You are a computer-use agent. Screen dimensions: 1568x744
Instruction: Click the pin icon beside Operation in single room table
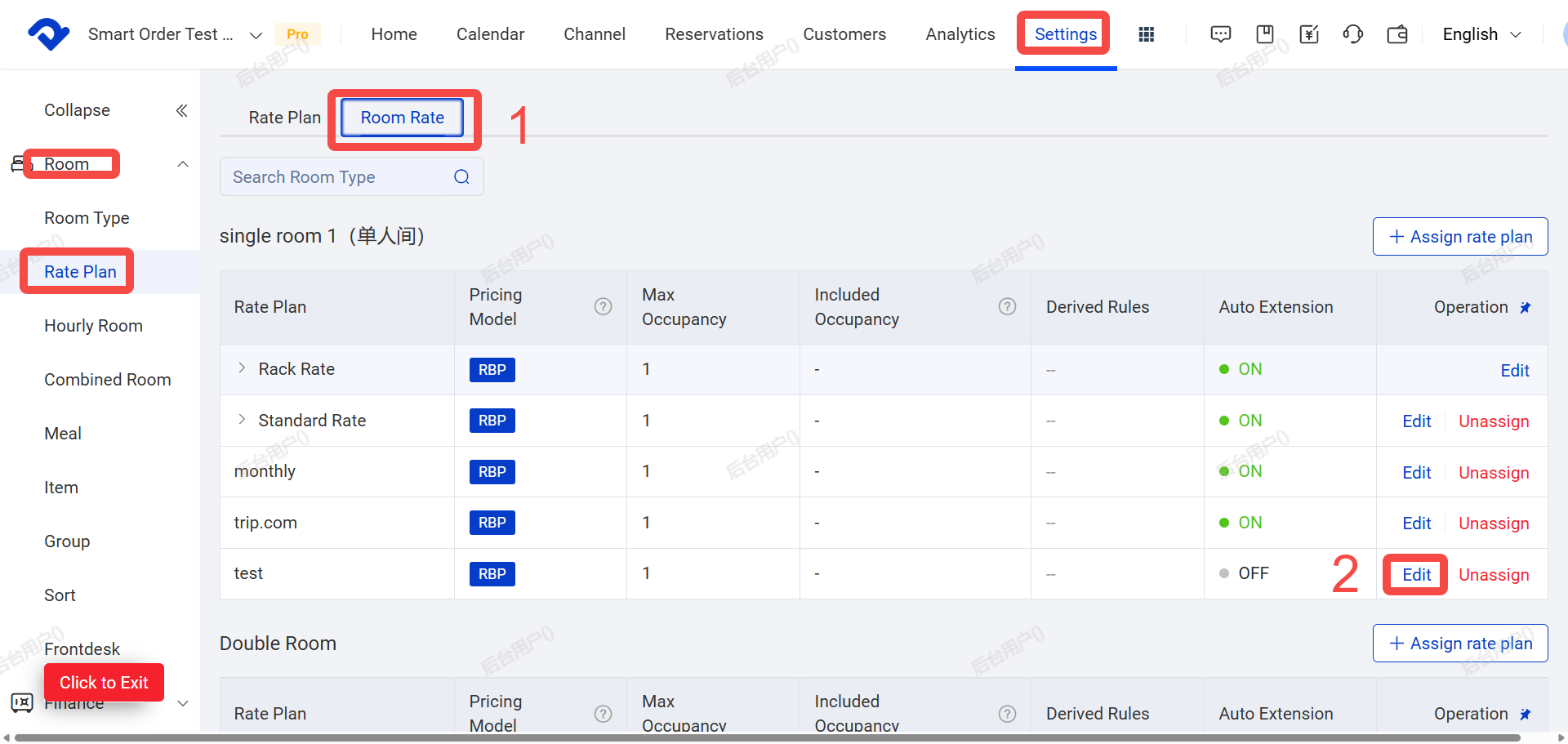[x=1525, y=308]
